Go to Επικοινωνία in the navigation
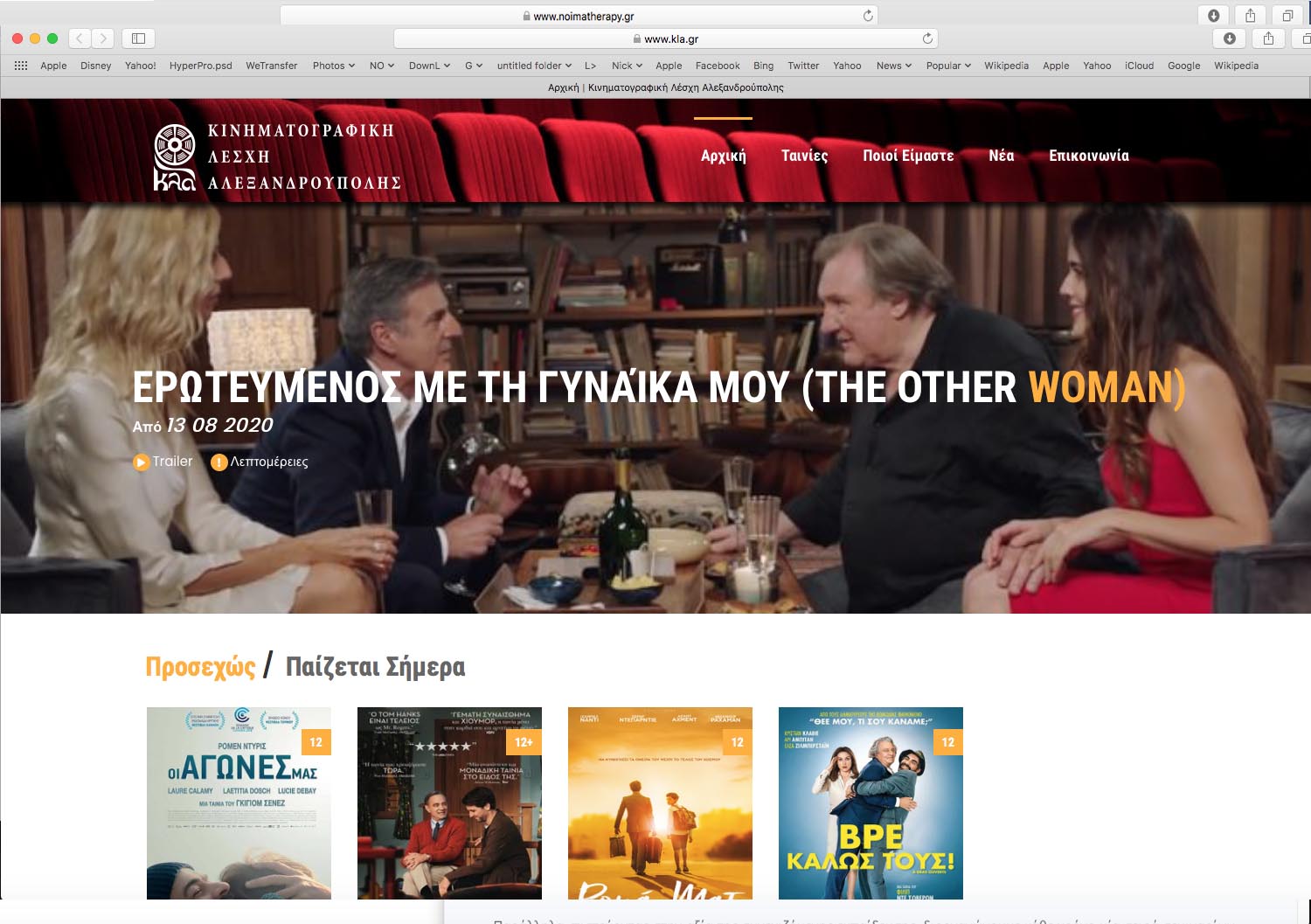1311x924 pixels. click(1088, 156)
